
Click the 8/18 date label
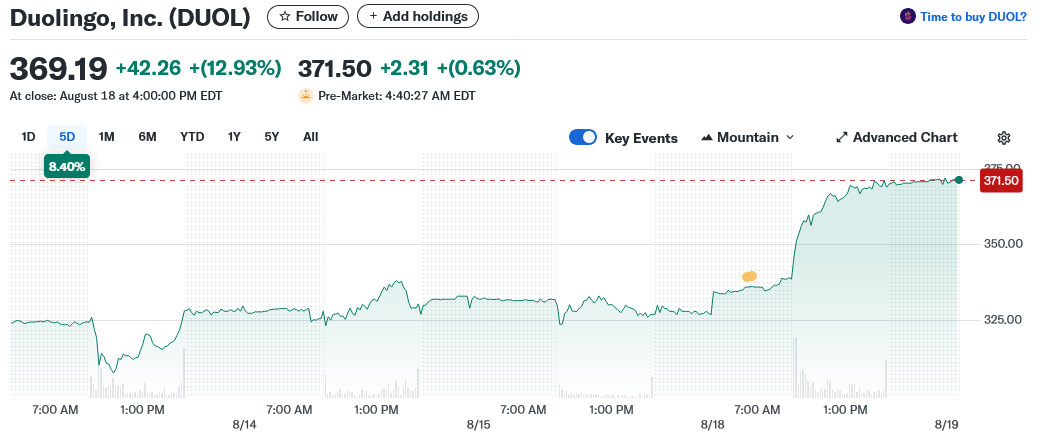(x=712, y=424)
